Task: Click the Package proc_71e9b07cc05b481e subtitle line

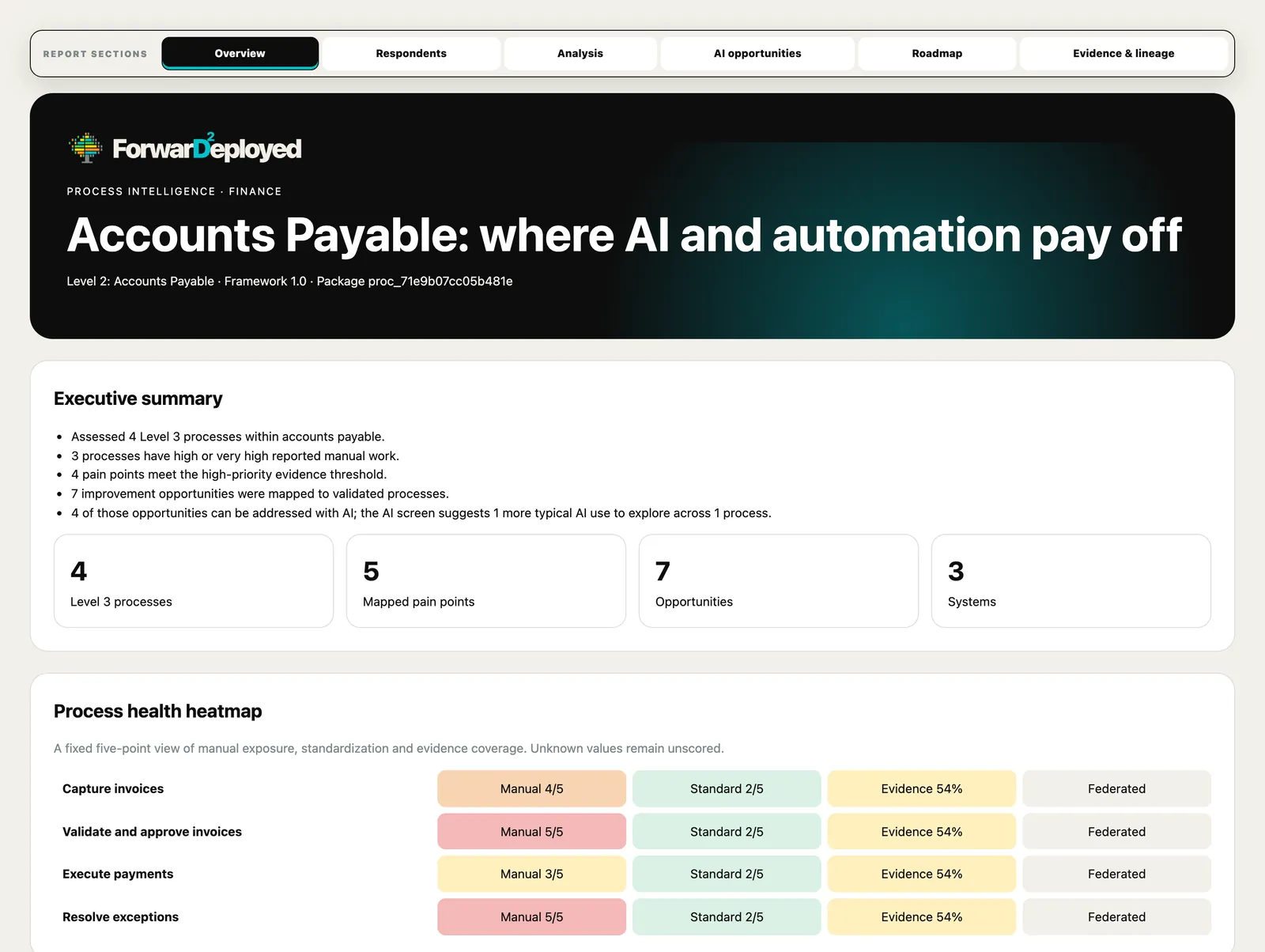Action: (x=289, y=281)
